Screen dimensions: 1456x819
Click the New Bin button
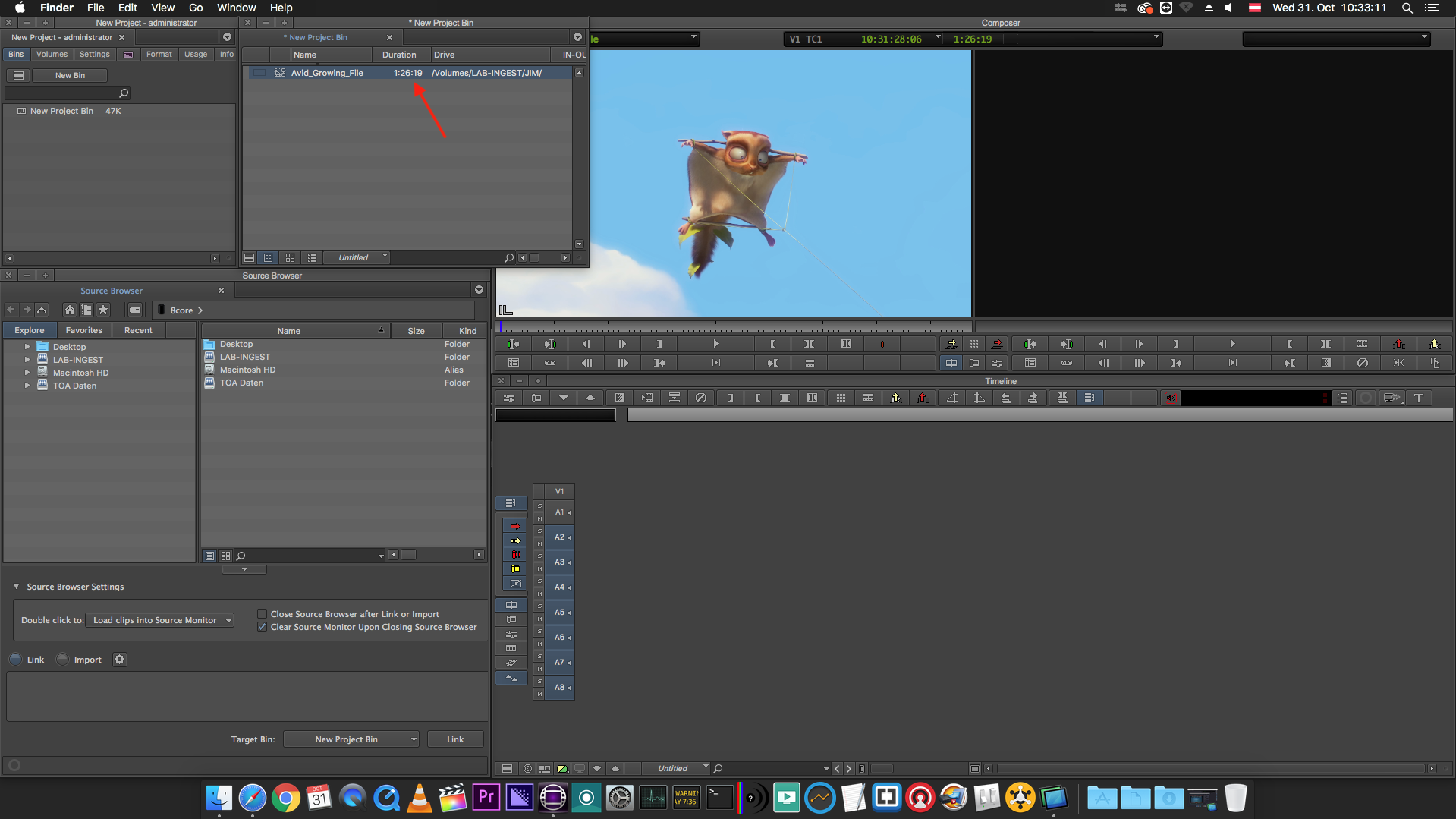click(70, 75)
